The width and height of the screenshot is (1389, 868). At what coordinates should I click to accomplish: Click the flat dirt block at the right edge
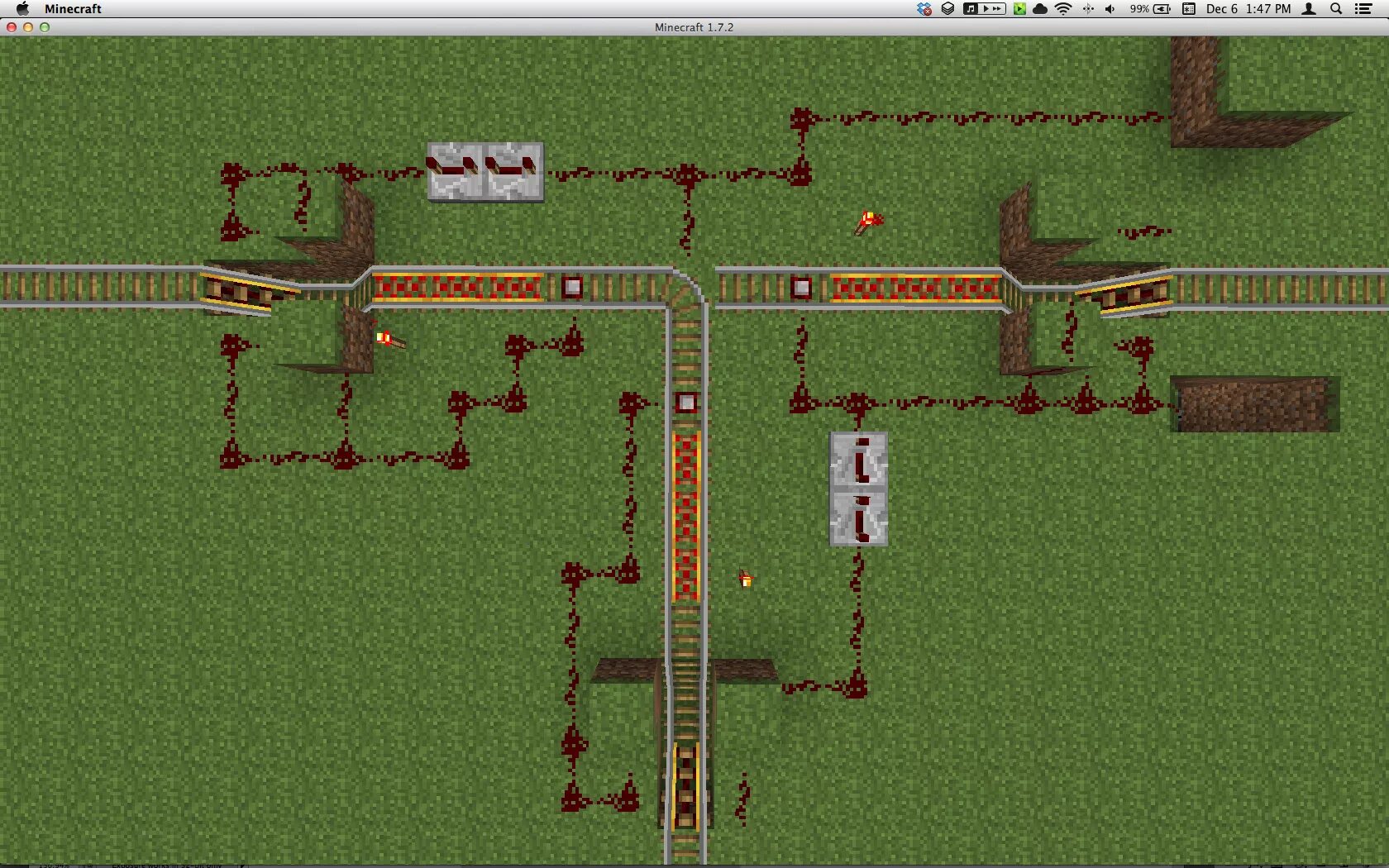coord(1255,404)
